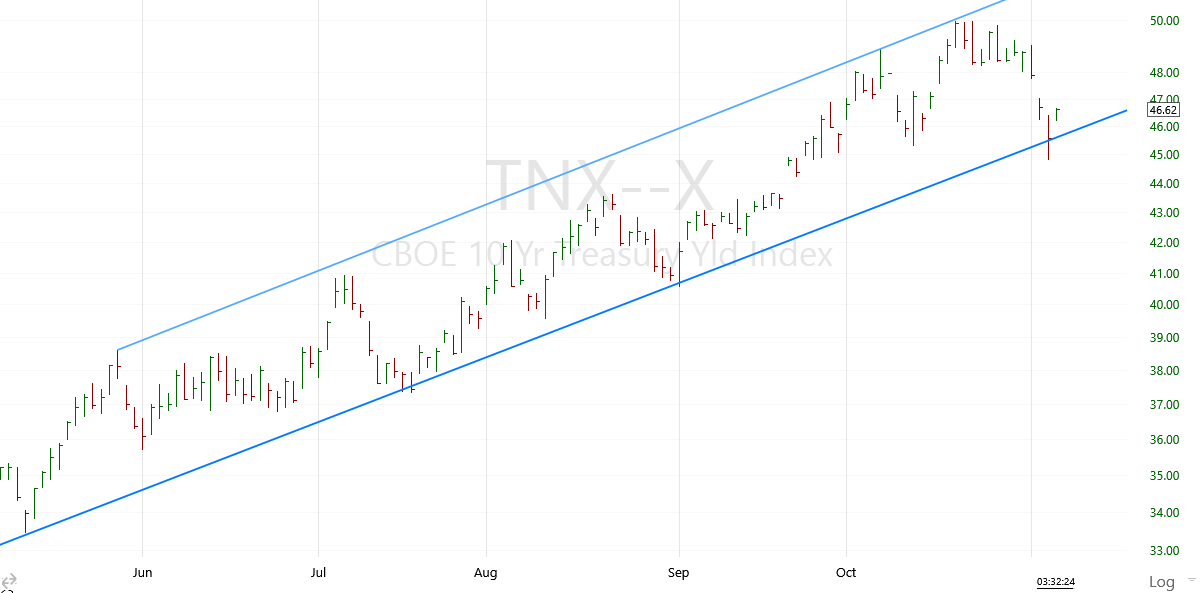Click the Sep label on time axis
Viewport: 1200px width, 593px height.
coord(679,573)
